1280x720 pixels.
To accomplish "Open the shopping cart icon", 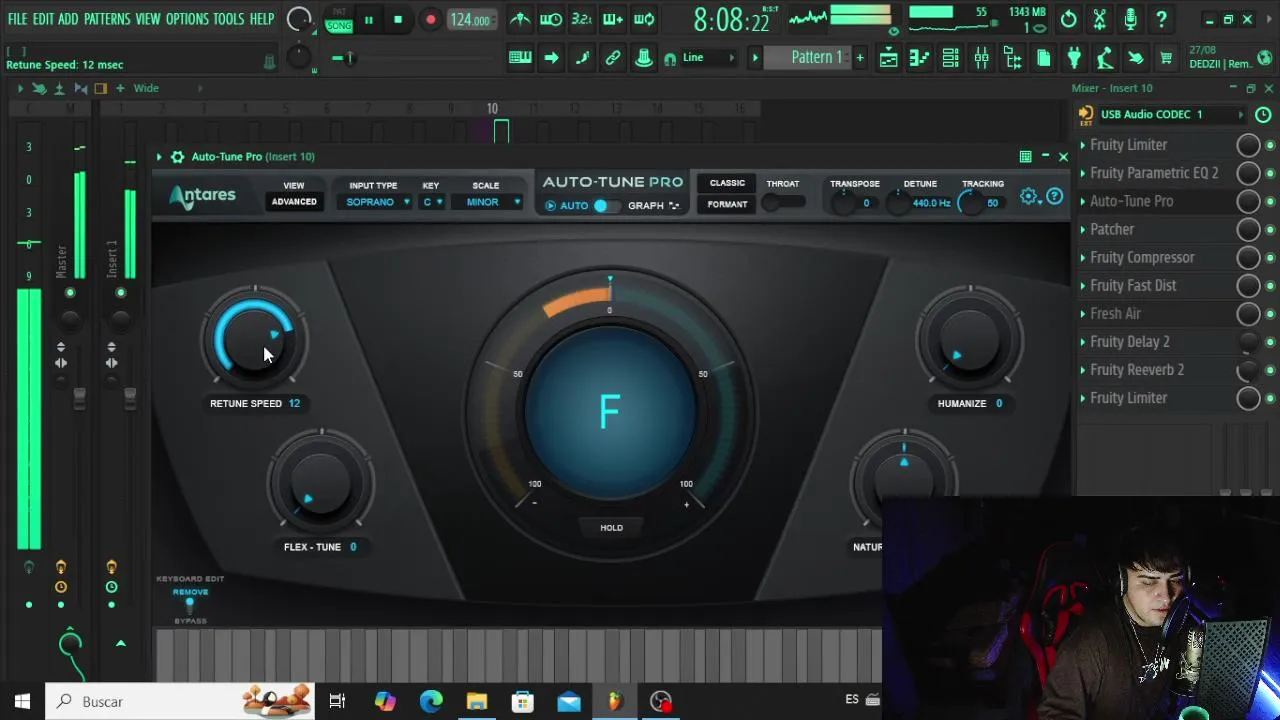I will pos(1166,58).
